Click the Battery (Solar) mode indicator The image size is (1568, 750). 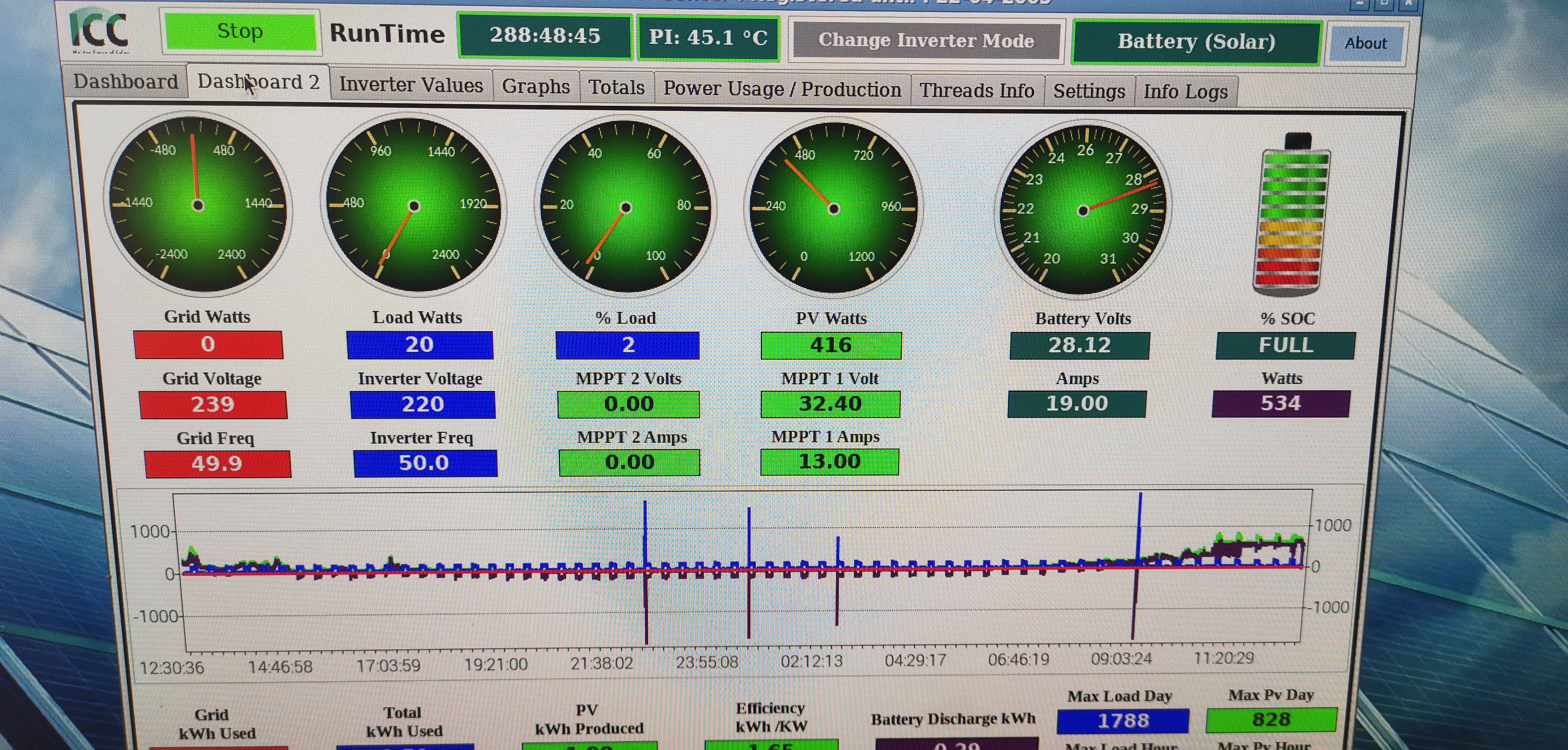1195,41
